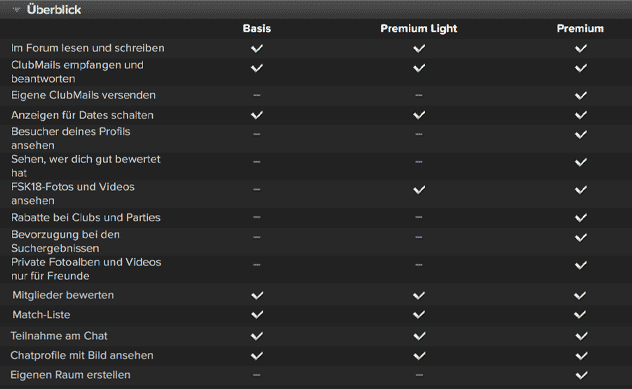Click Premium checkmark for Sehen, wer dich bewertet
632x389 pixels.
click(x=580, y=162)
